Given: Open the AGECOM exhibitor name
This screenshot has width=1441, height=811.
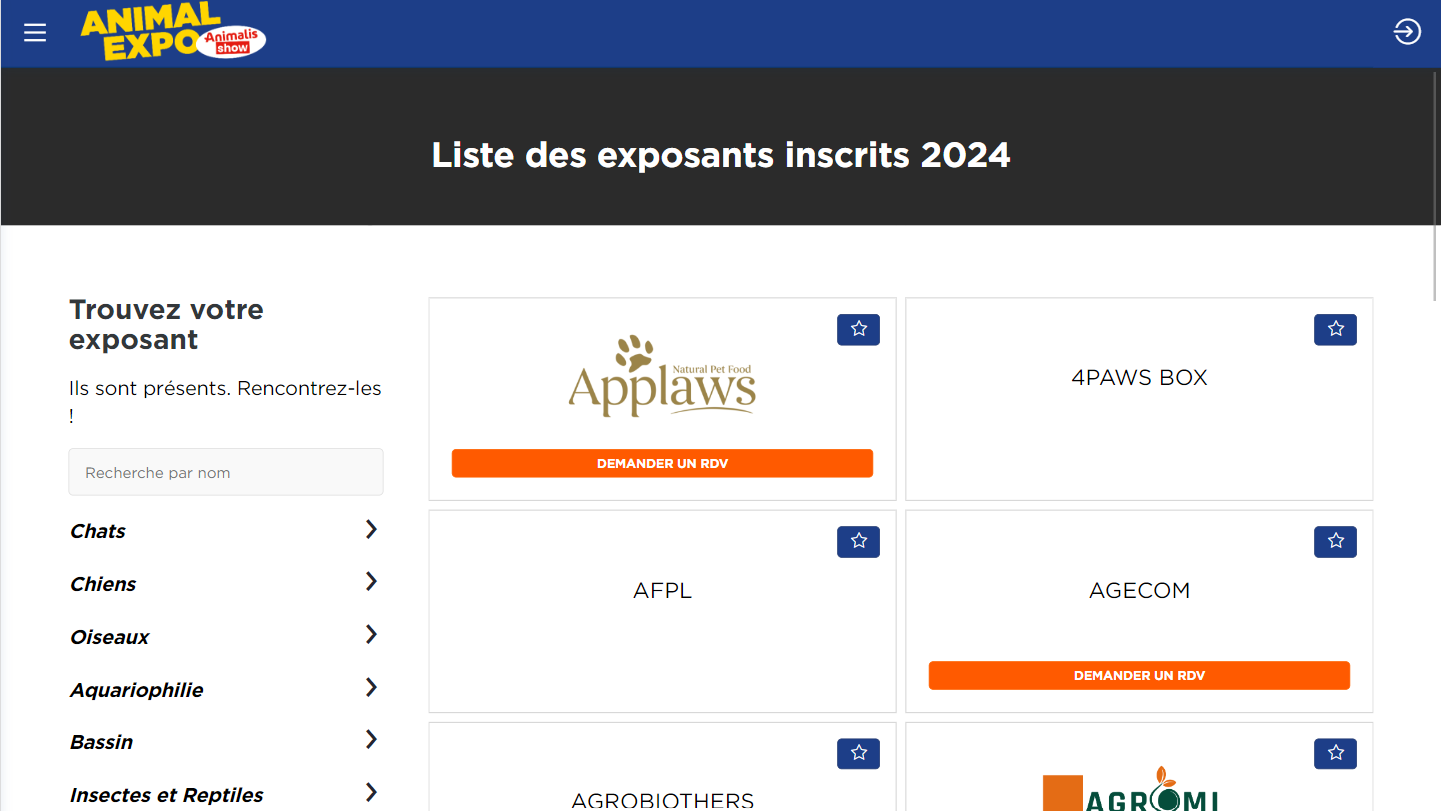Looking at the screenshot, I should 1139,590.
